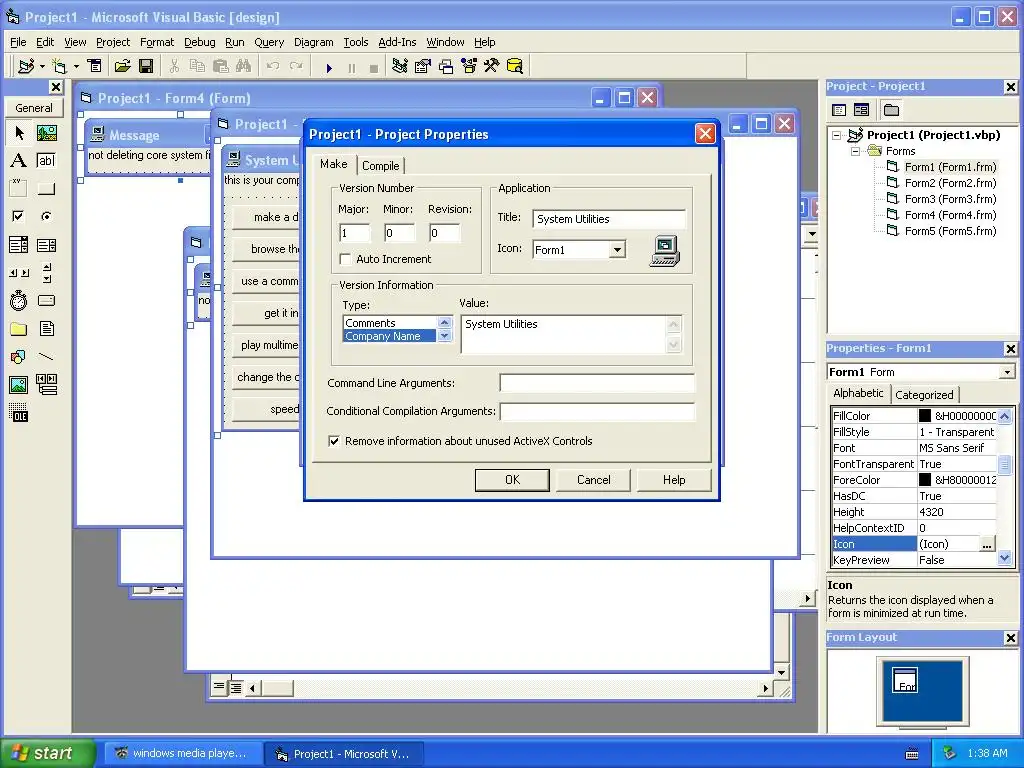The height and width of the screenshot is (768, 1024).
Task: Select the Timer control tool
Action: tap(19, 300)
